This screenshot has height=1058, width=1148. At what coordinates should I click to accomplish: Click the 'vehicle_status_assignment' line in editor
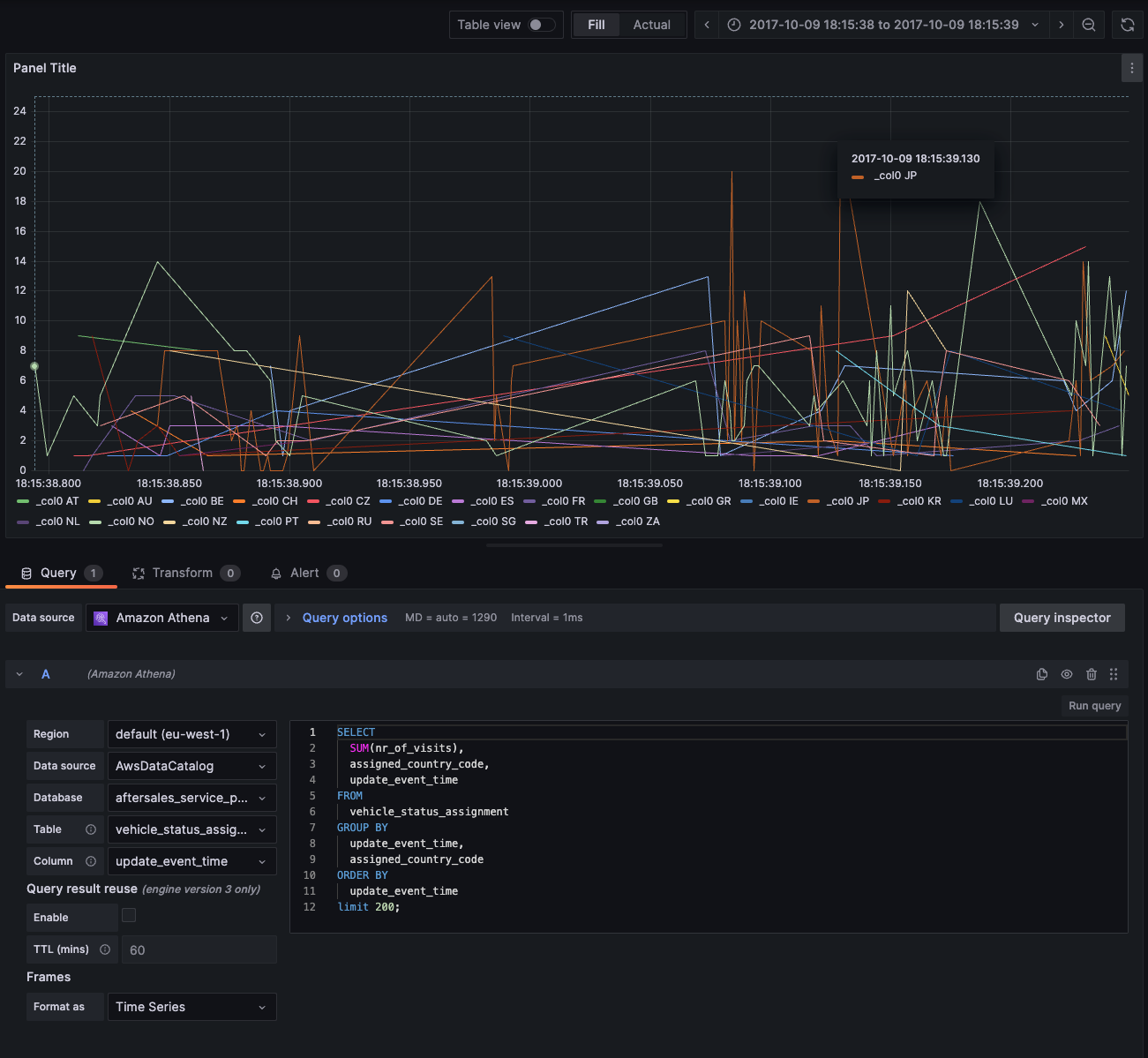tap(429, 812)
